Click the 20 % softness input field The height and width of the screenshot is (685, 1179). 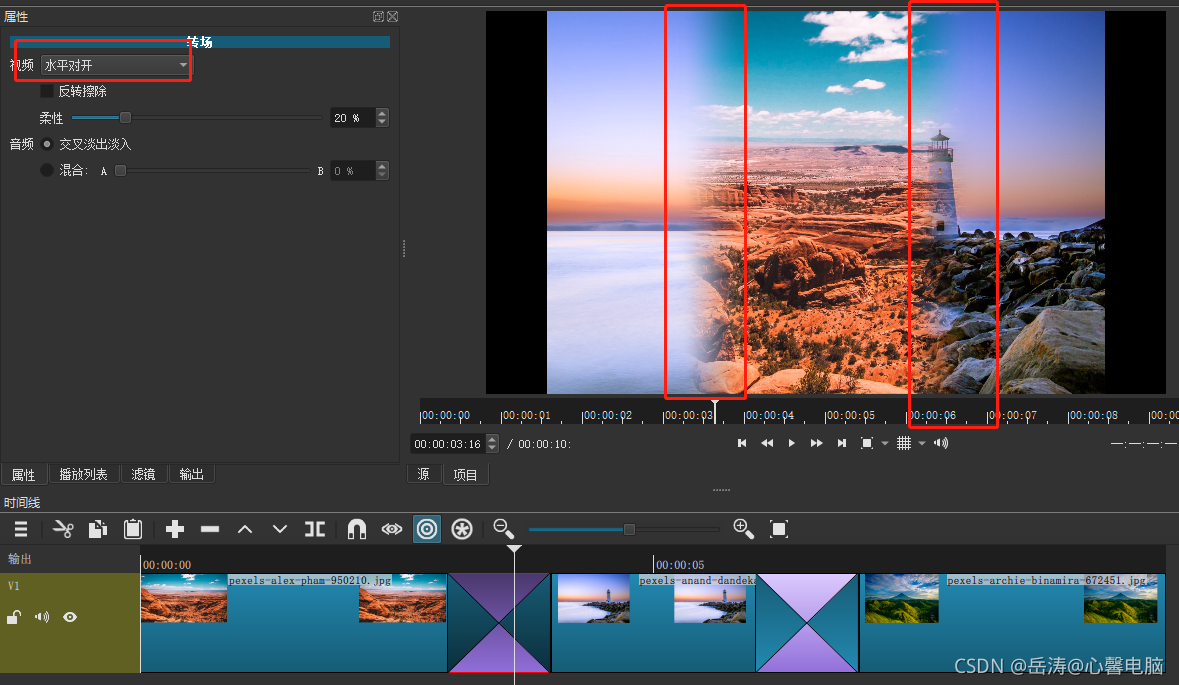[352, 118]
